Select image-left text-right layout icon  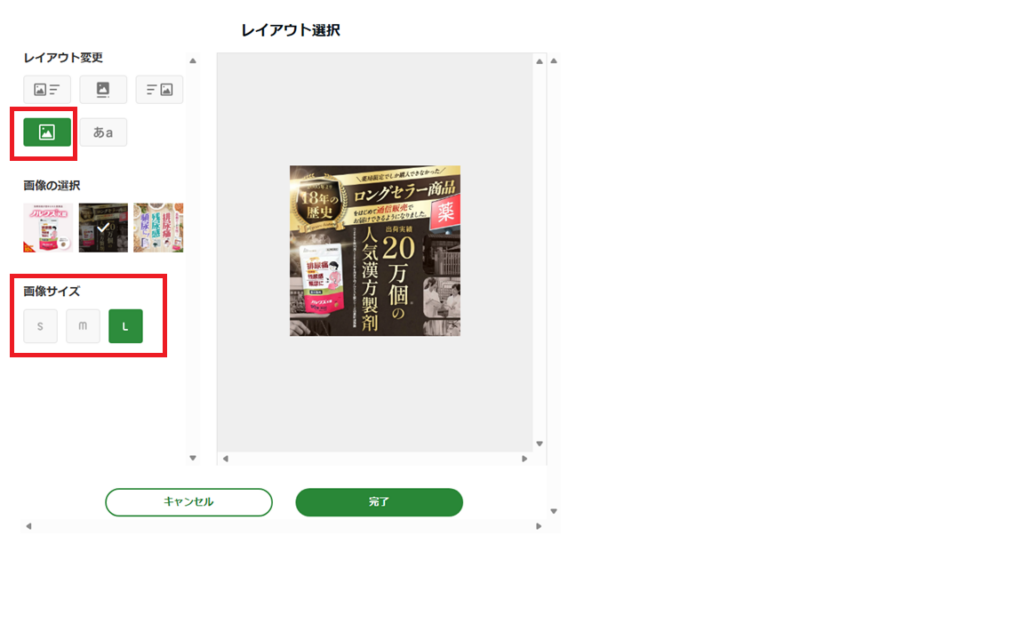47,89
